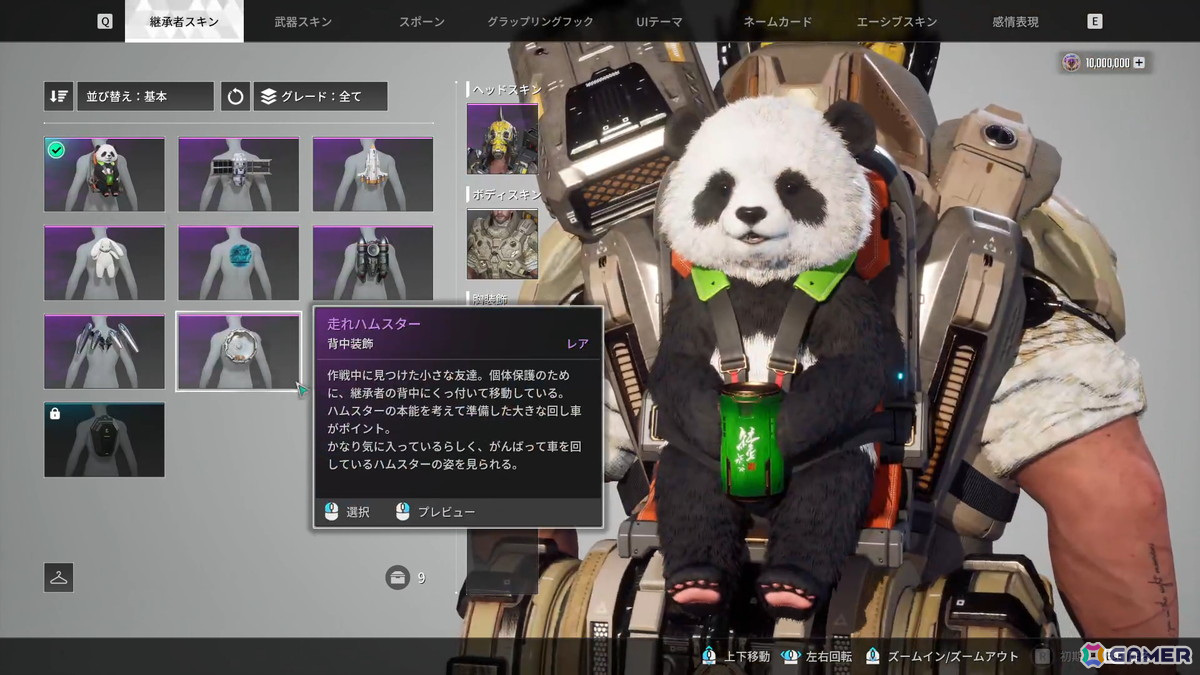Click the E next-tab key icon
The height and width of the screenshot is (675, 1200).
(1095, 21)
